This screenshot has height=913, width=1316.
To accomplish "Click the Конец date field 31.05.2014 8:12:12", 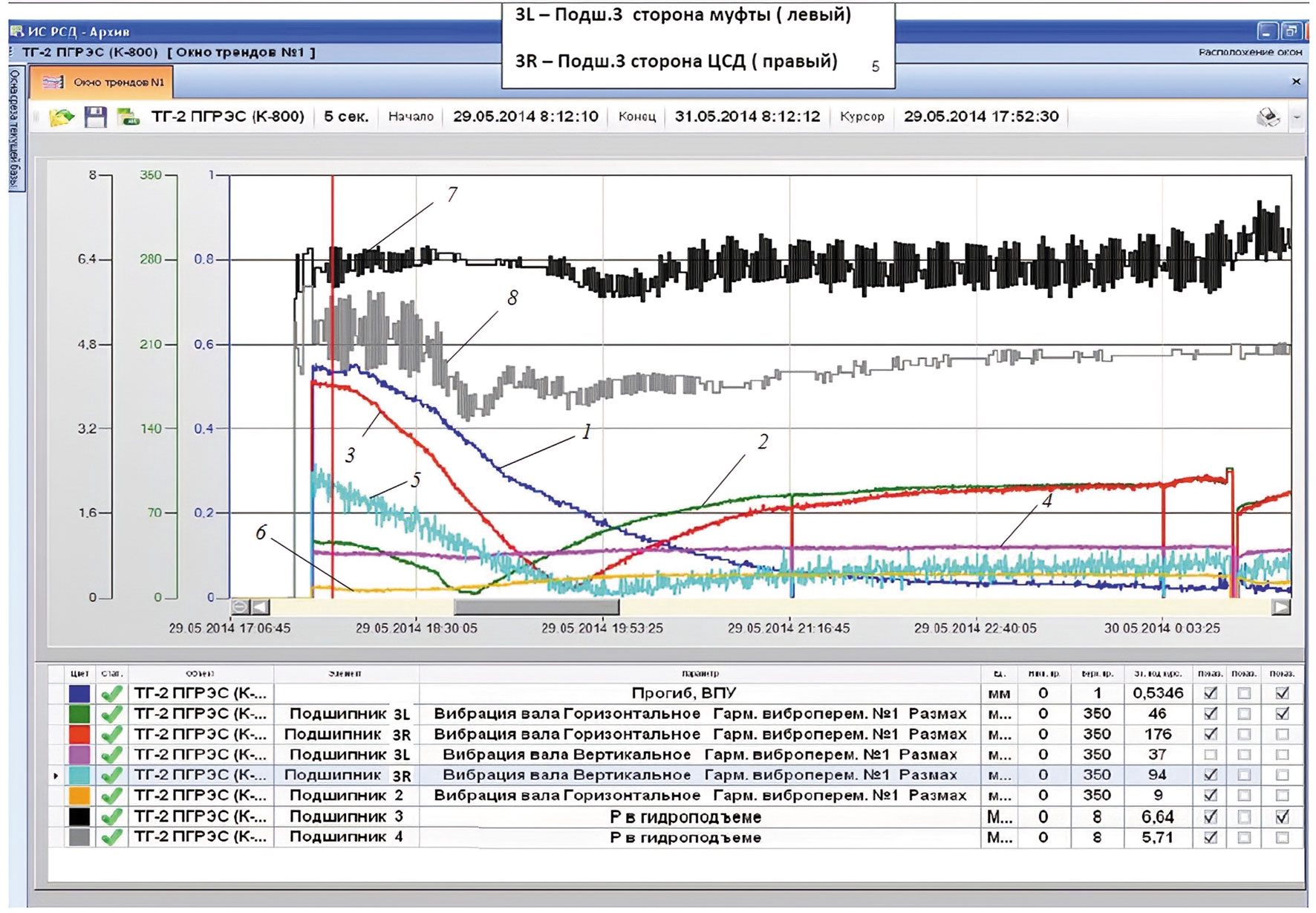I will 747,117.
